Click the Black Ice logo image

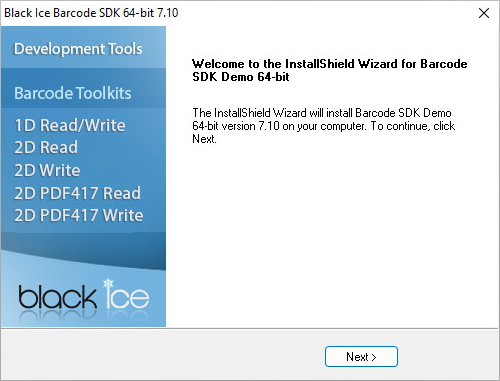83,297
